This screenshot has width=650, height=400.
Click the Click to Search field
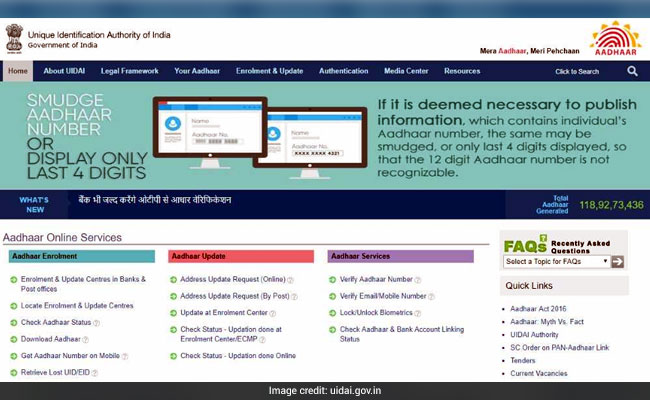[577, 71]
